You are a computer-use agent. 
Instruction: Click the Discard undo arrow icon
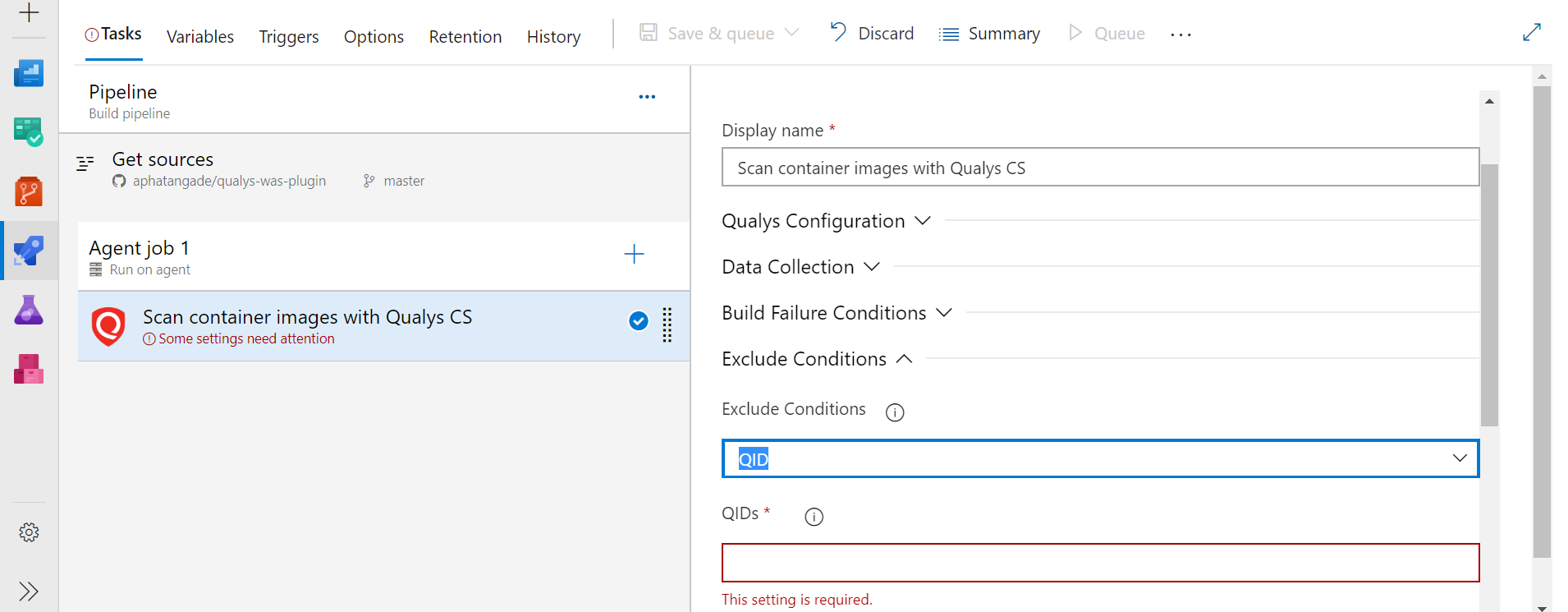(837, 32)
